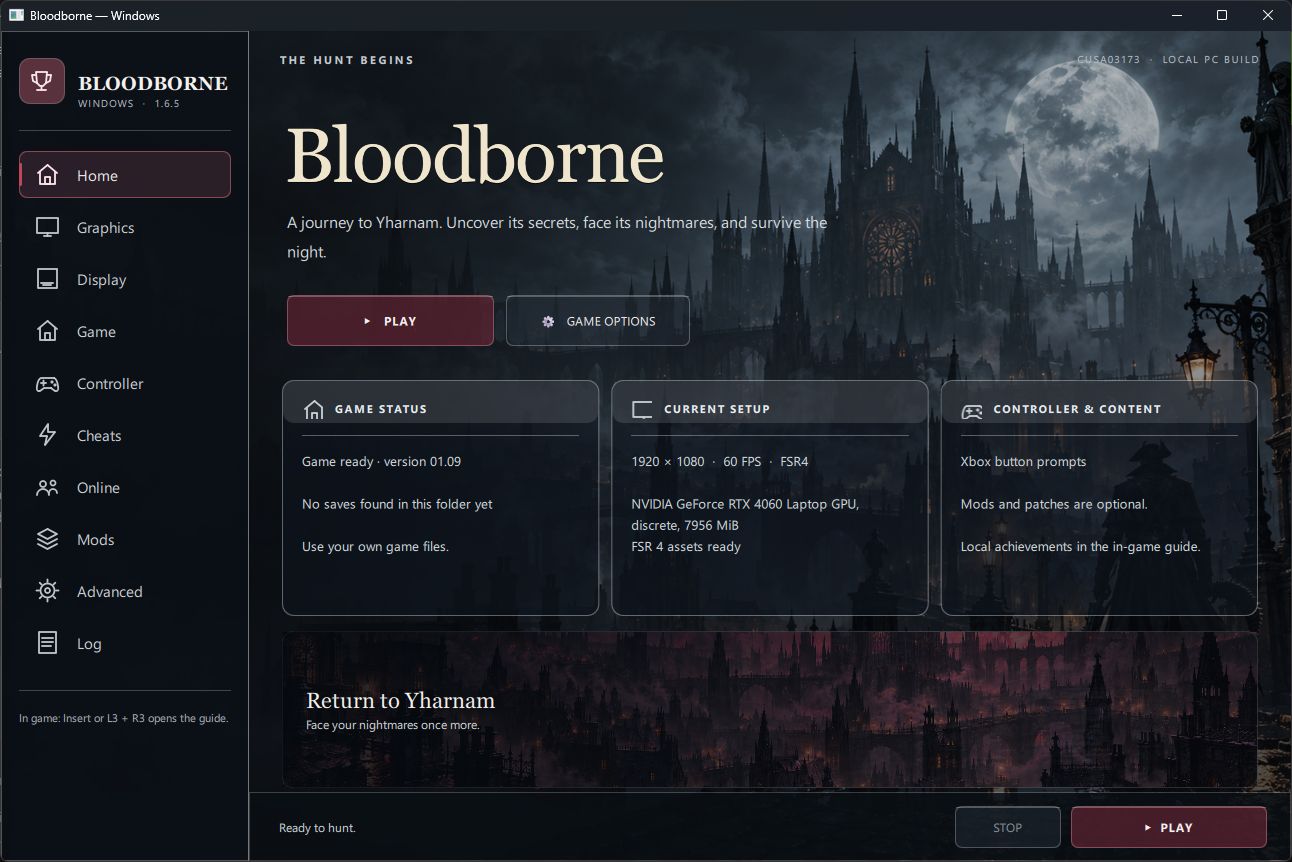Open the Controller section
The image size is (1292, 862).
(x=125, y=383)
